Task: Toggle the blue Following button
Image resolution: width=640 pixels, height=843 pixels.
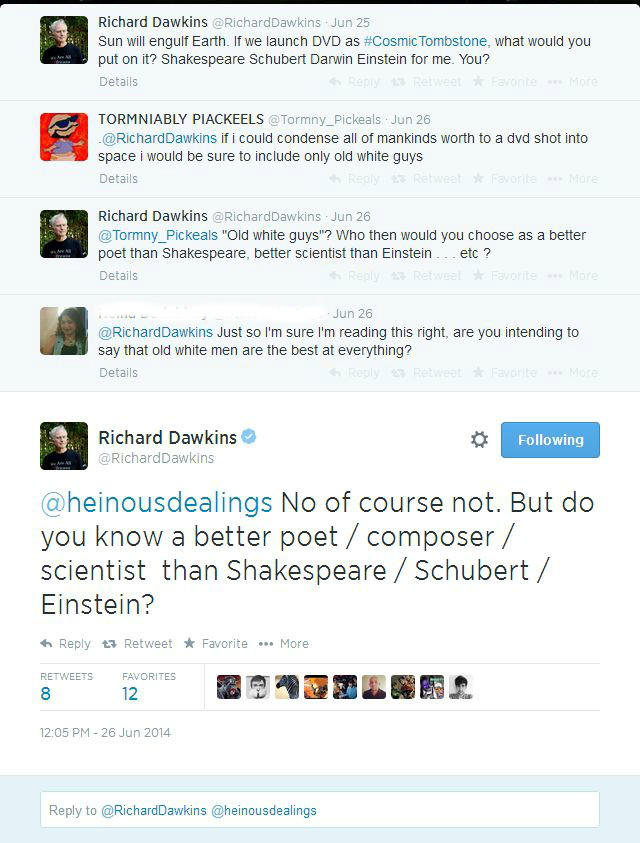Action: (x=550, y=440)
